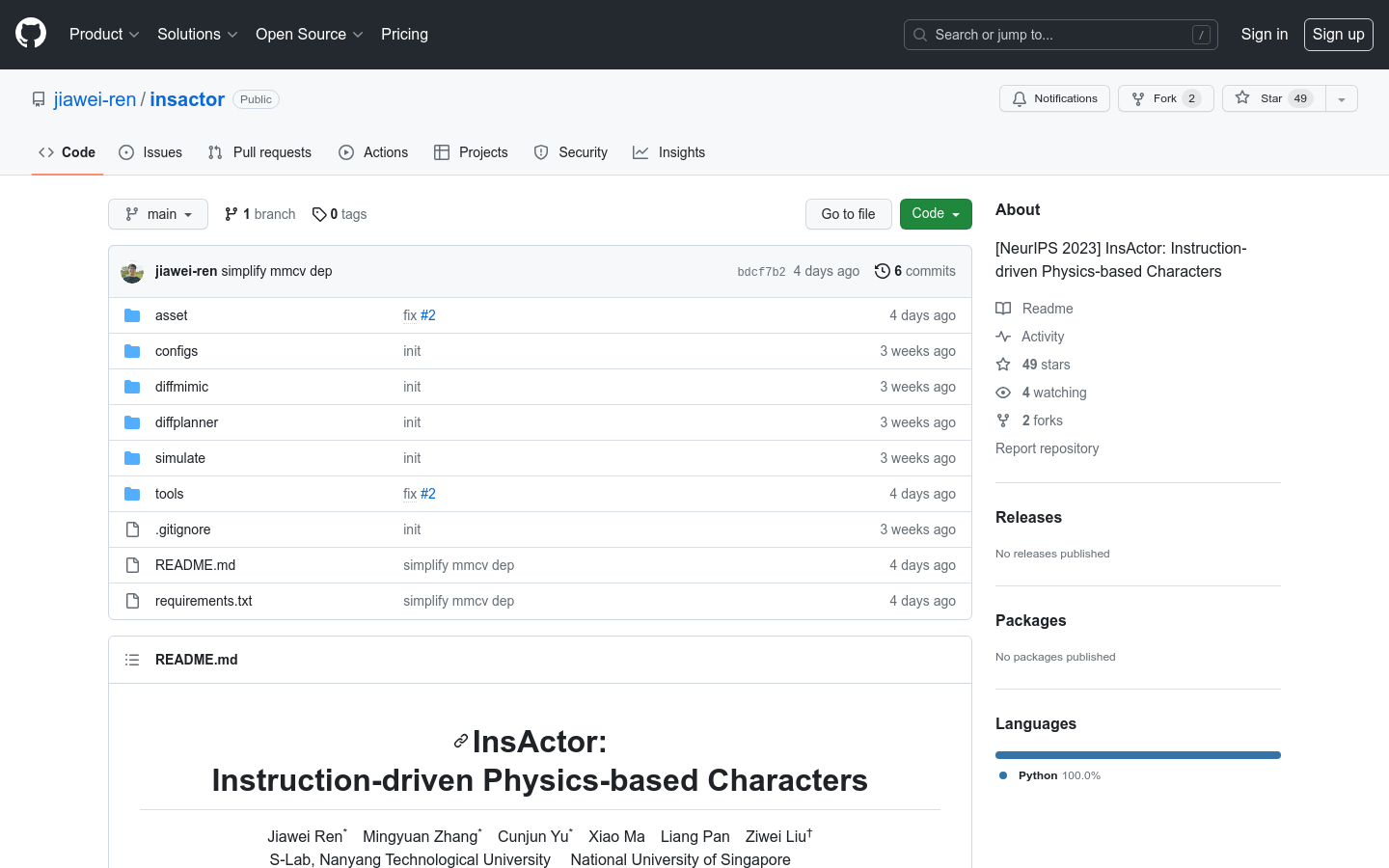The image size is (1389, 868).
Task: Switch to the Insights tab
Action: [x=669, y=152]
